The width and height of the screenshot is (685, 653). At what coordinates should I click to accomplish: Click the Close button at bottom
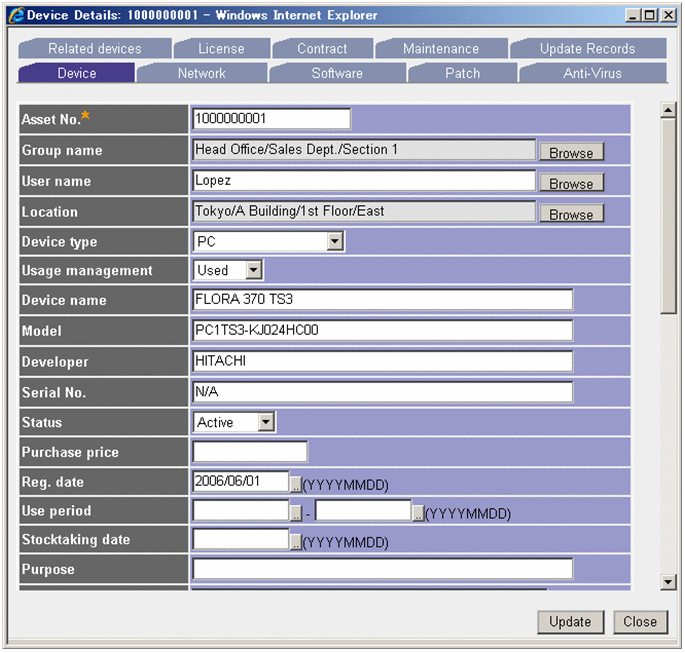coord(640,621)
